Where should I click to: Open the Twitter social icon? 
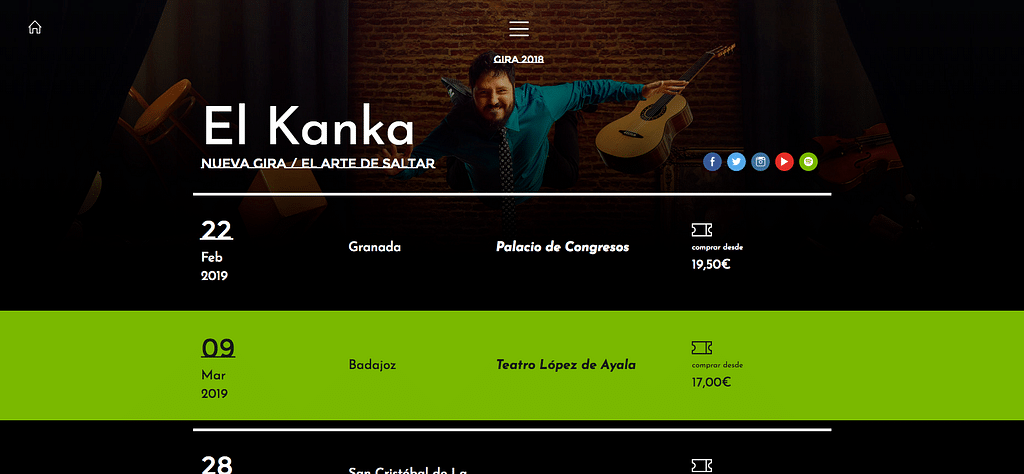tap(737, 161)
